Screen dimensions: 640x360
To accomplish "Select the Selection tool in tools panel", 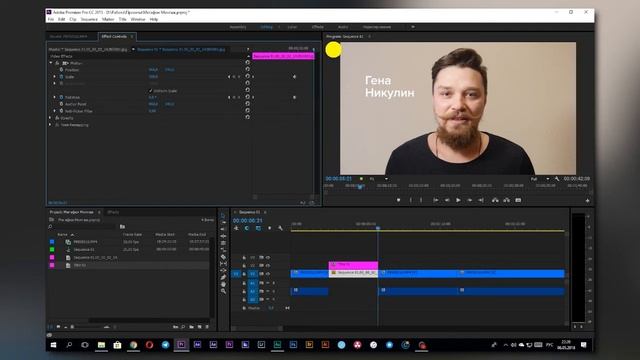I will click(x=223, y=216).
